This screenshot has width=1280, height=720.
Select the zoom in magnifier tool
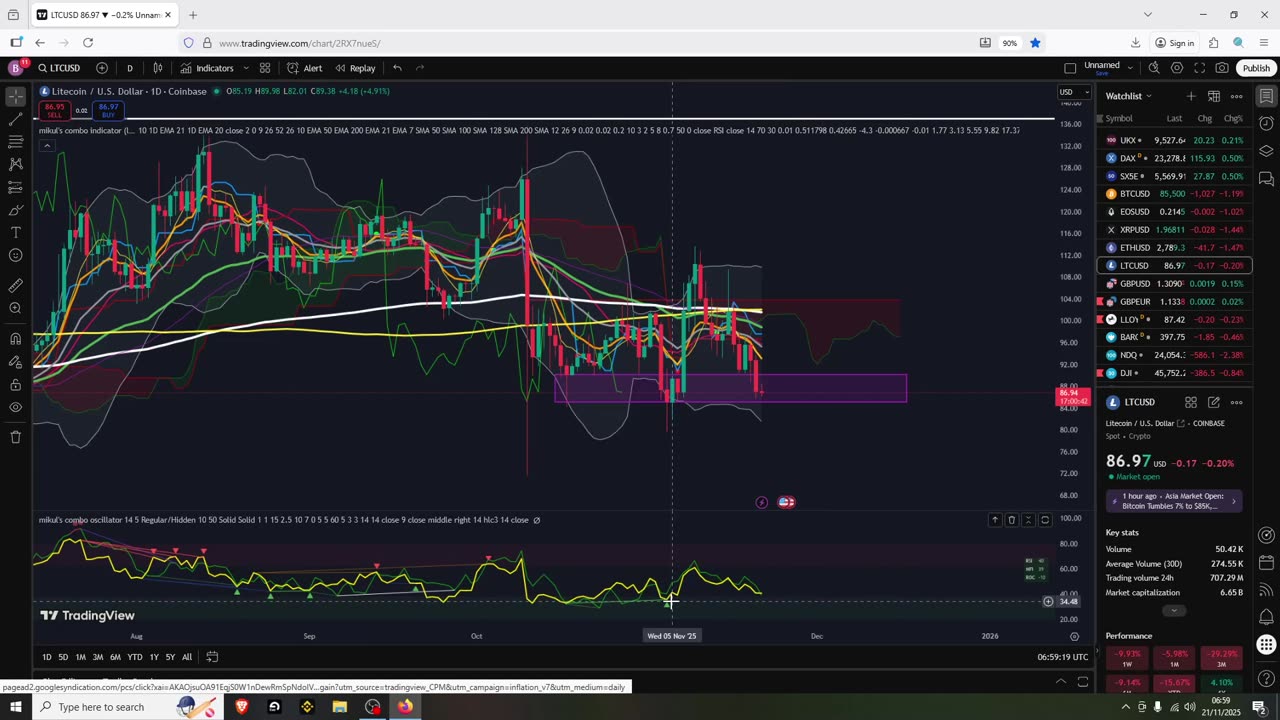pos(16,308)
